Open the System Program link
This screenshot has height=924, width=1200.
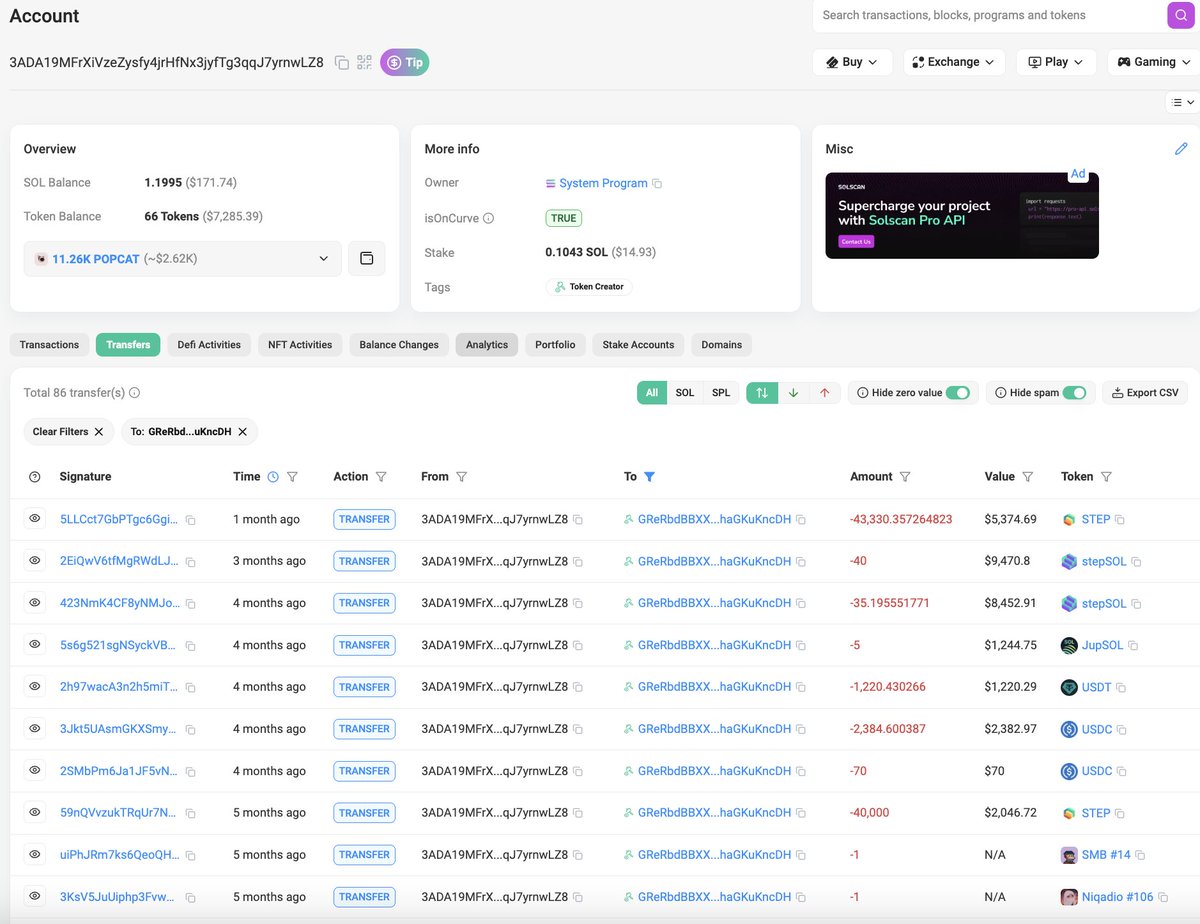(603, 183)
